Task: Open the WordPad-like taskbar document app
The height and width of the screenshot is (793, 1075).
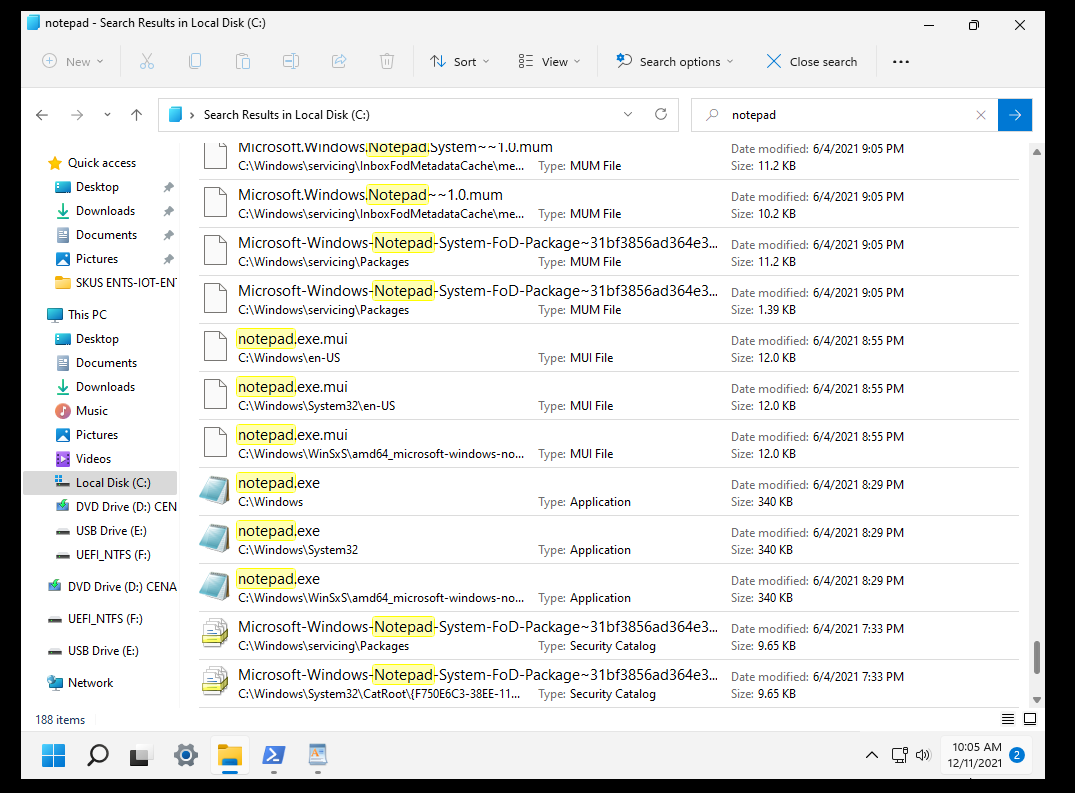Action: [317, 755]
